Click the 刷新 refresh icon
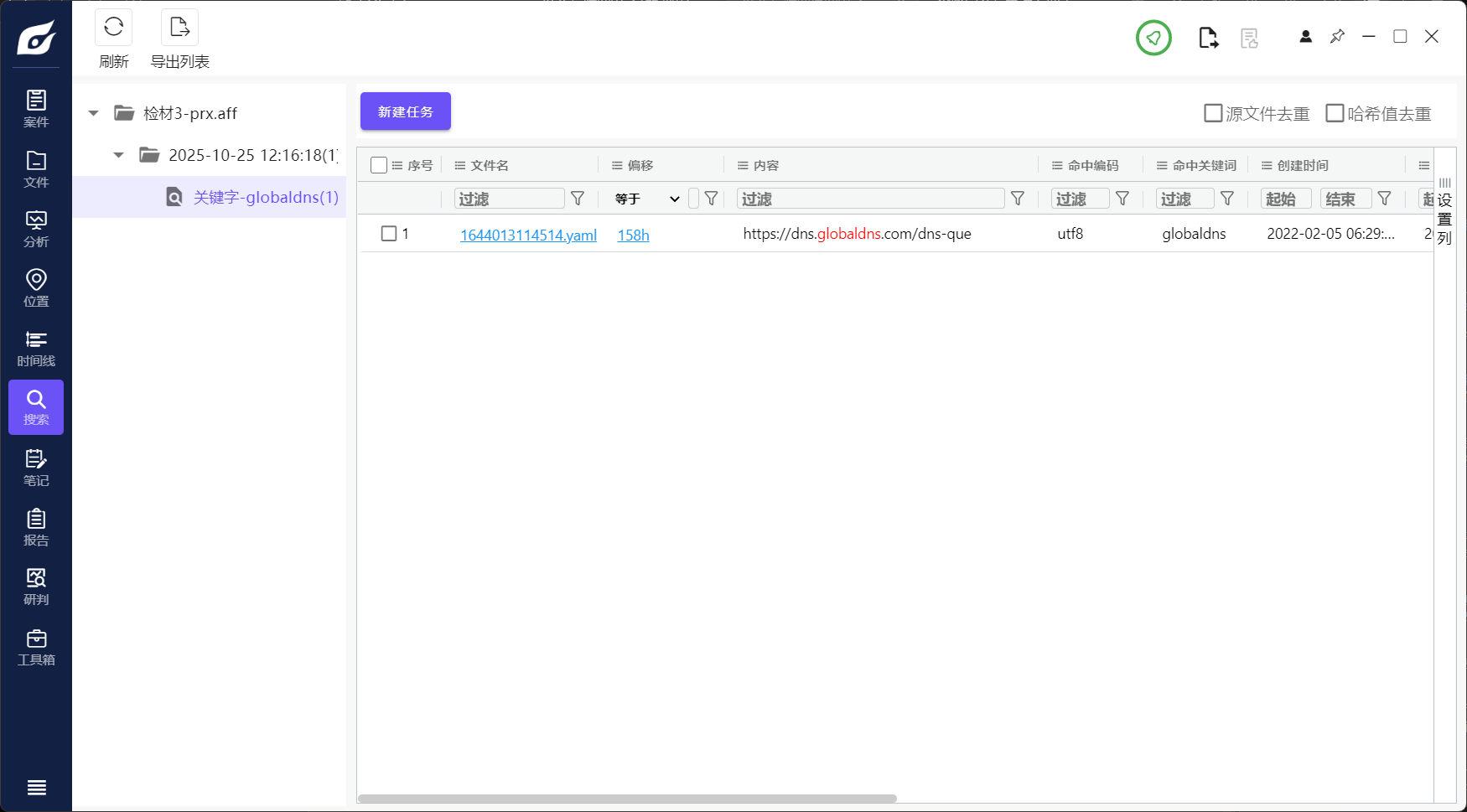This screenshot has height=812, width=1467. pyautogui.click(x=113, y=27)
